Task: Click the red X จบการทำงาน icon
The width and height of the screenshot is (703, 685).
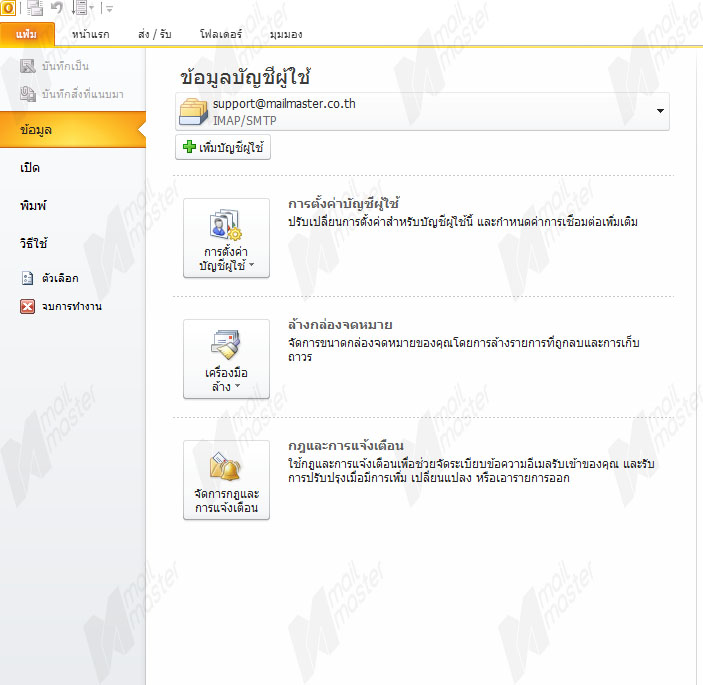Action: click(27, 306)
